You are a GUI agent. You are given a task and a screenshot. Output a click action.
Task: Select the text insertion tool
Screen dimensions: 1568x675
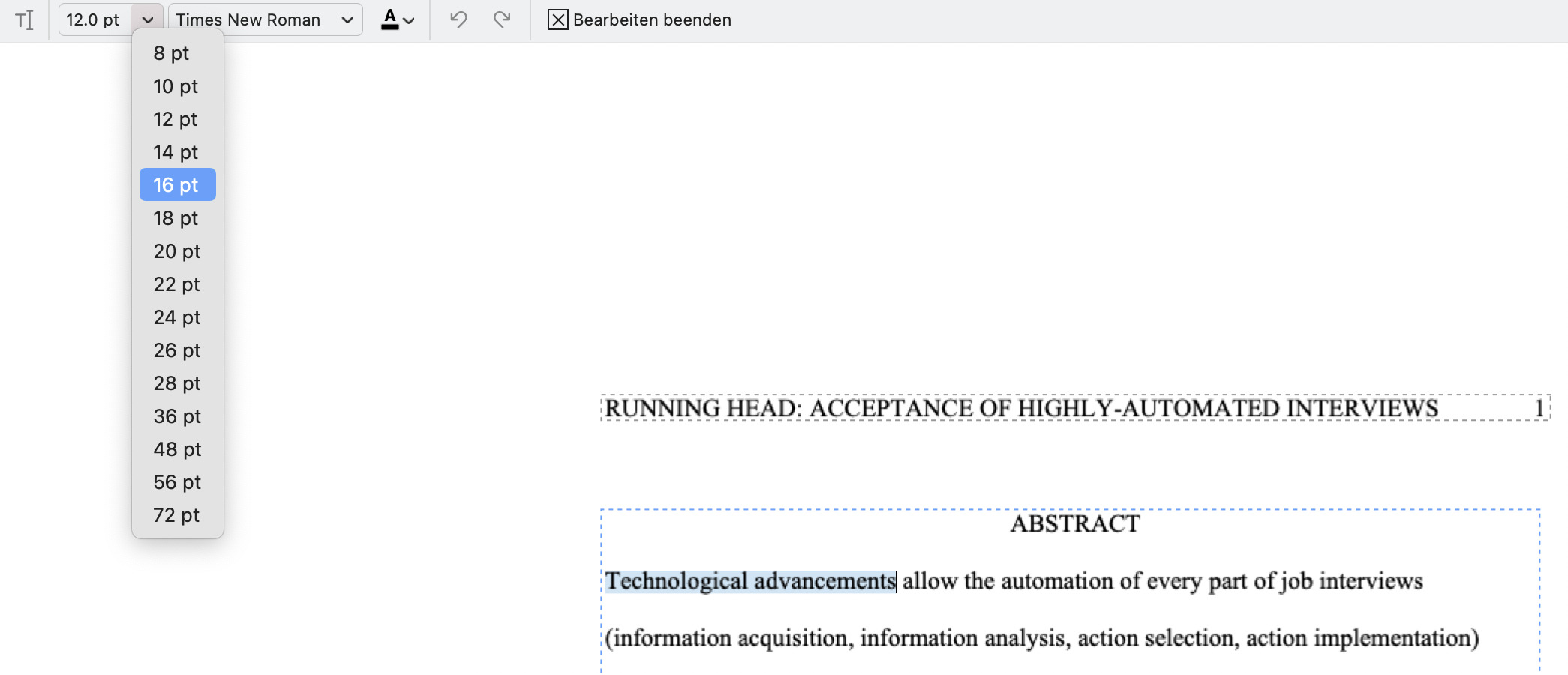point(25,19)
